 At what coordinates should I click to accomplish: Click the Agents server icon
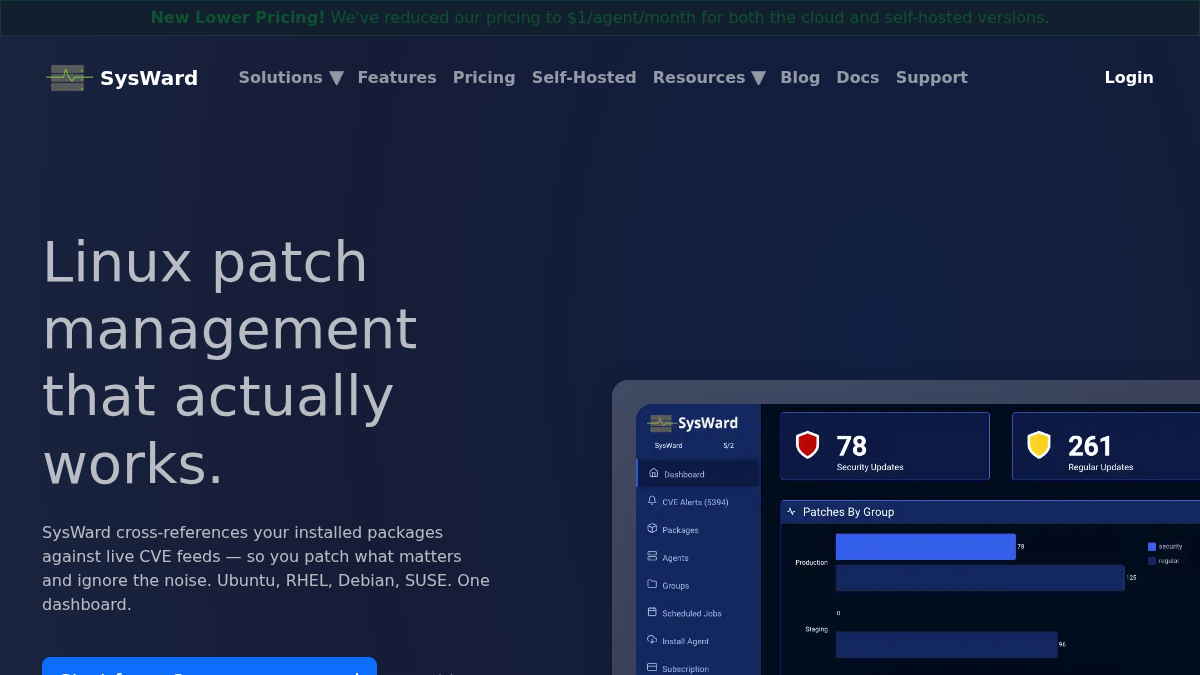point(652,557)
